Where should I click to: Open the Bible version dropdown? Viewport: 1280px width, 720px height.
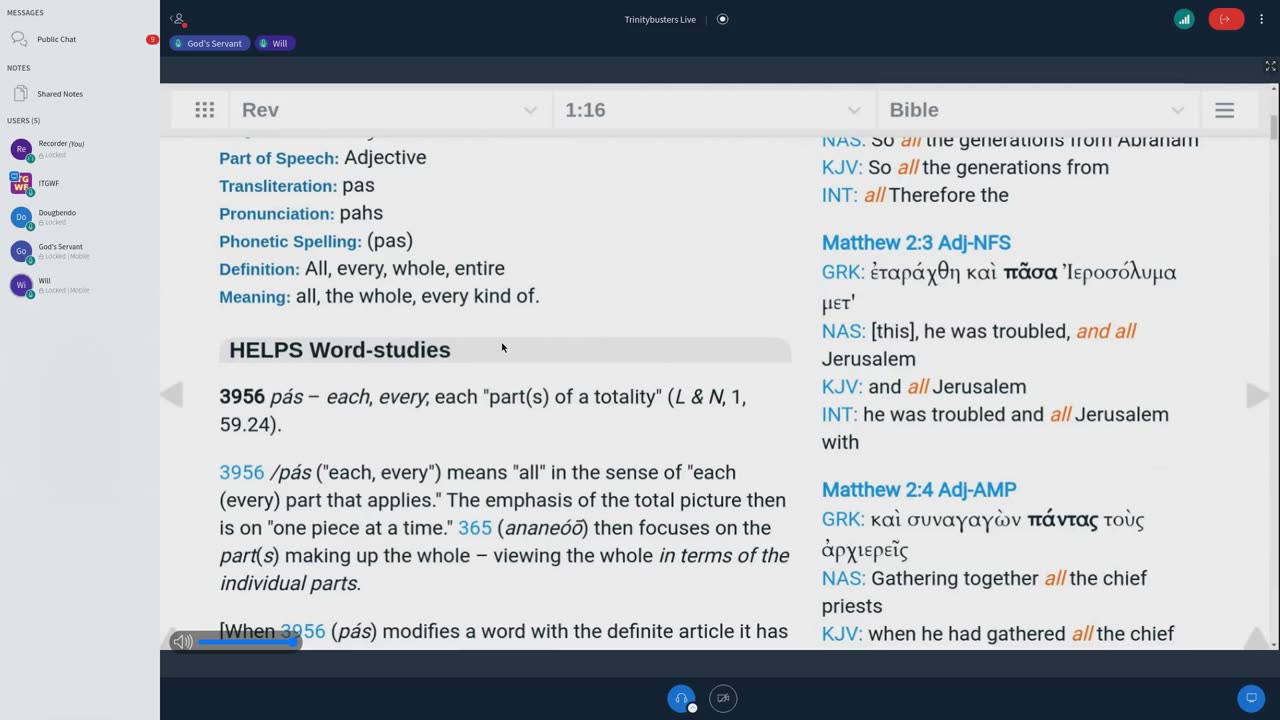[x=1037, y=110]
